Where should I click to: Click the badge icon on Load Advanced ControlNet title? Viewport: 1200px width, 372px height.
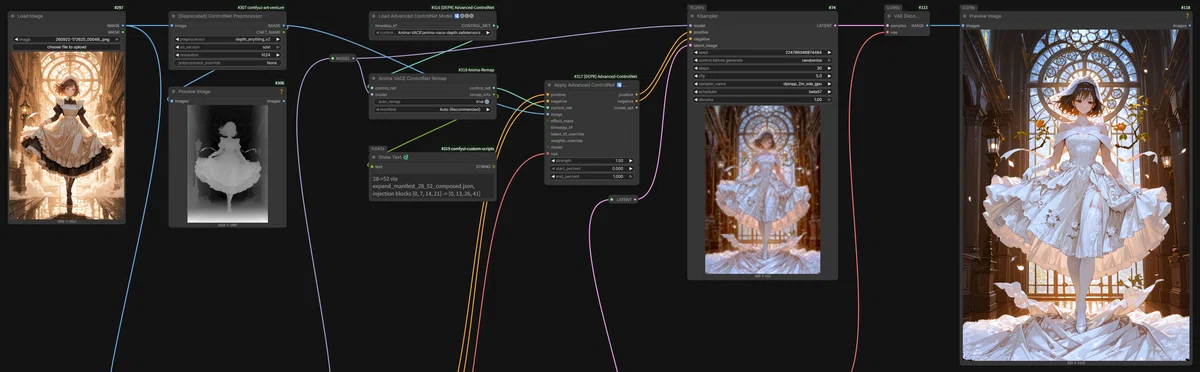tap(456, 16)
